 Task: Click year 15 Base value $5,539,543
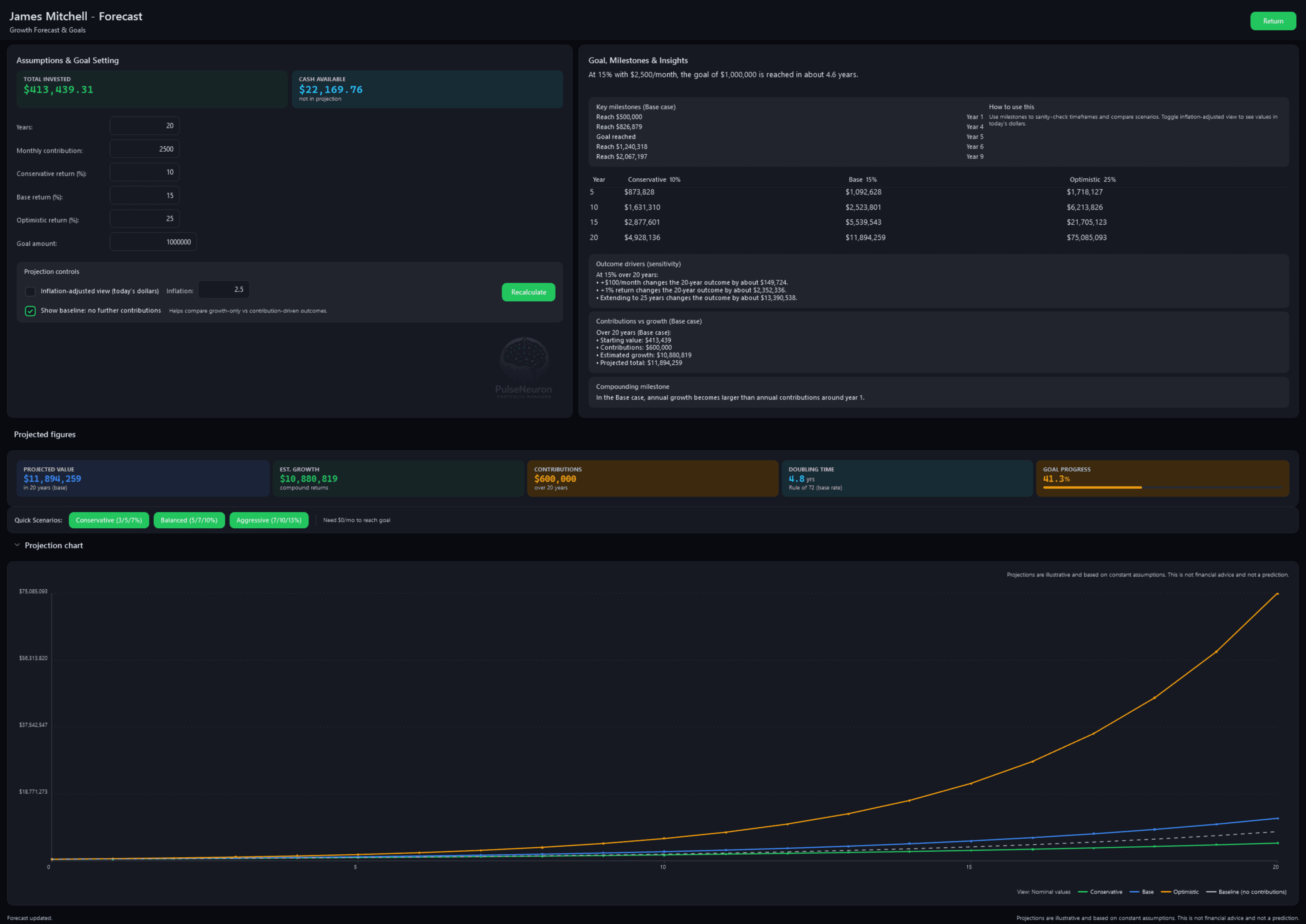[863, 222]
